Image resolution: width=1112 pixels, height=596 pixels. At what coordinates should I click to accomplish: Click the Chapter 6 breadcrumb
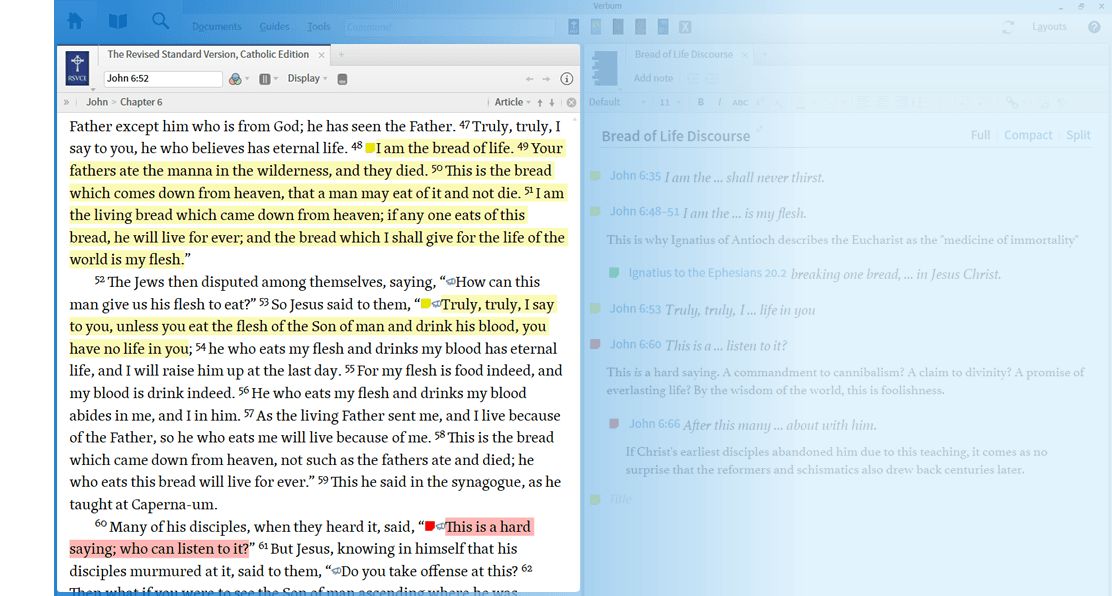tap(141, 102)
